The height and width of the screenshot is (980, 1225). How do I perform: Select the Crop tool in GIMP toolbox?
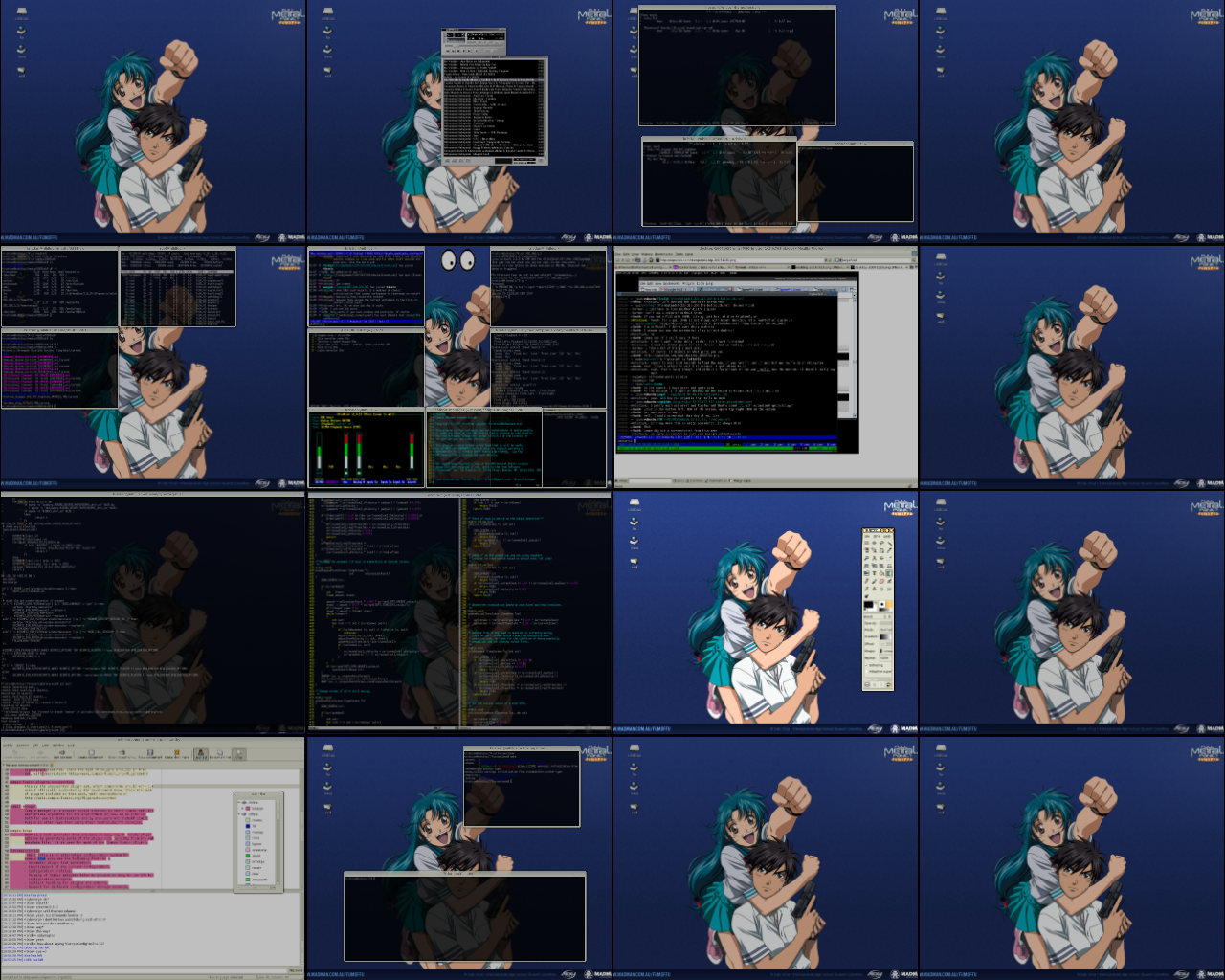889,558
